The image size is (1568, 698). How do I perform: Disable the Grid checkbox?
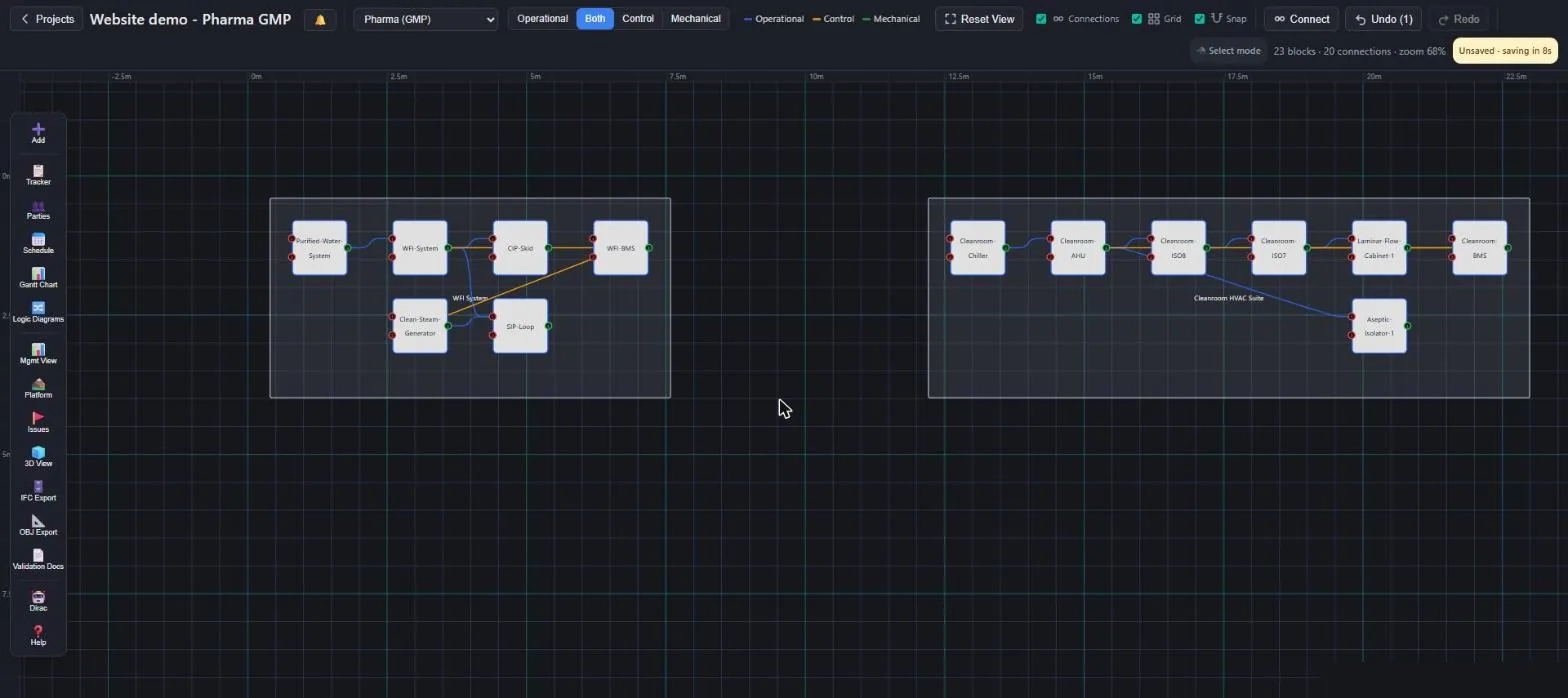point(1136,19)
